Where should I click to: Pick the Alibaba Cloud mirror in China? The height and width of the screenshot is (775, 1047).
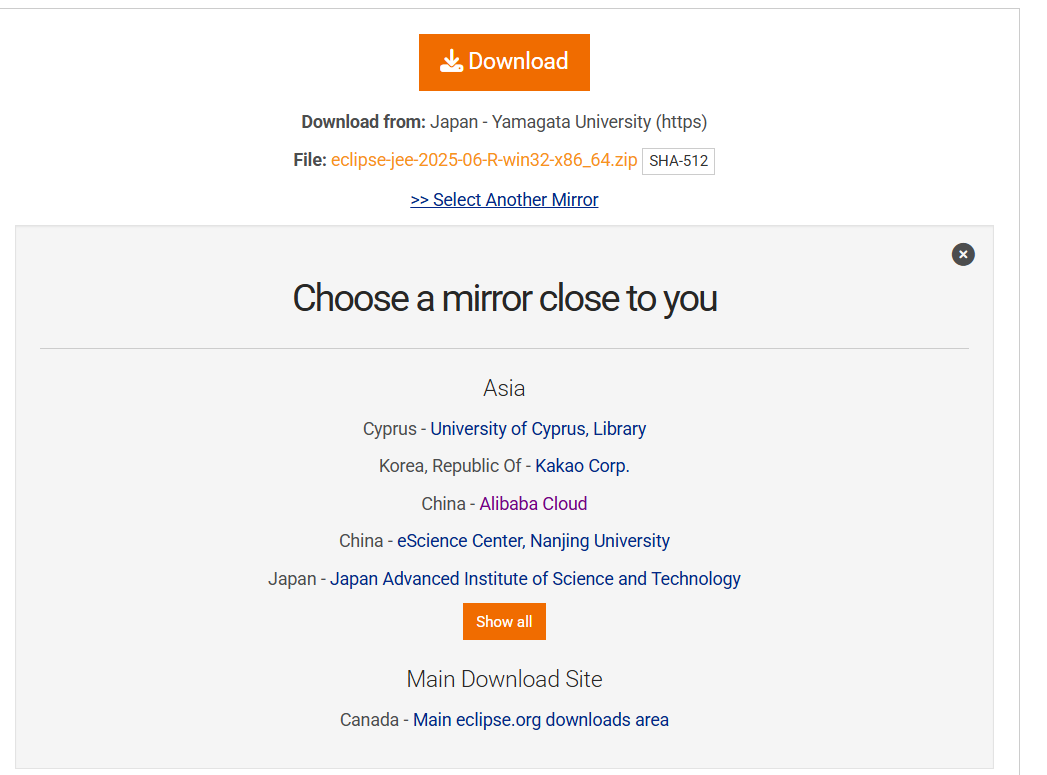coord(533,503)
